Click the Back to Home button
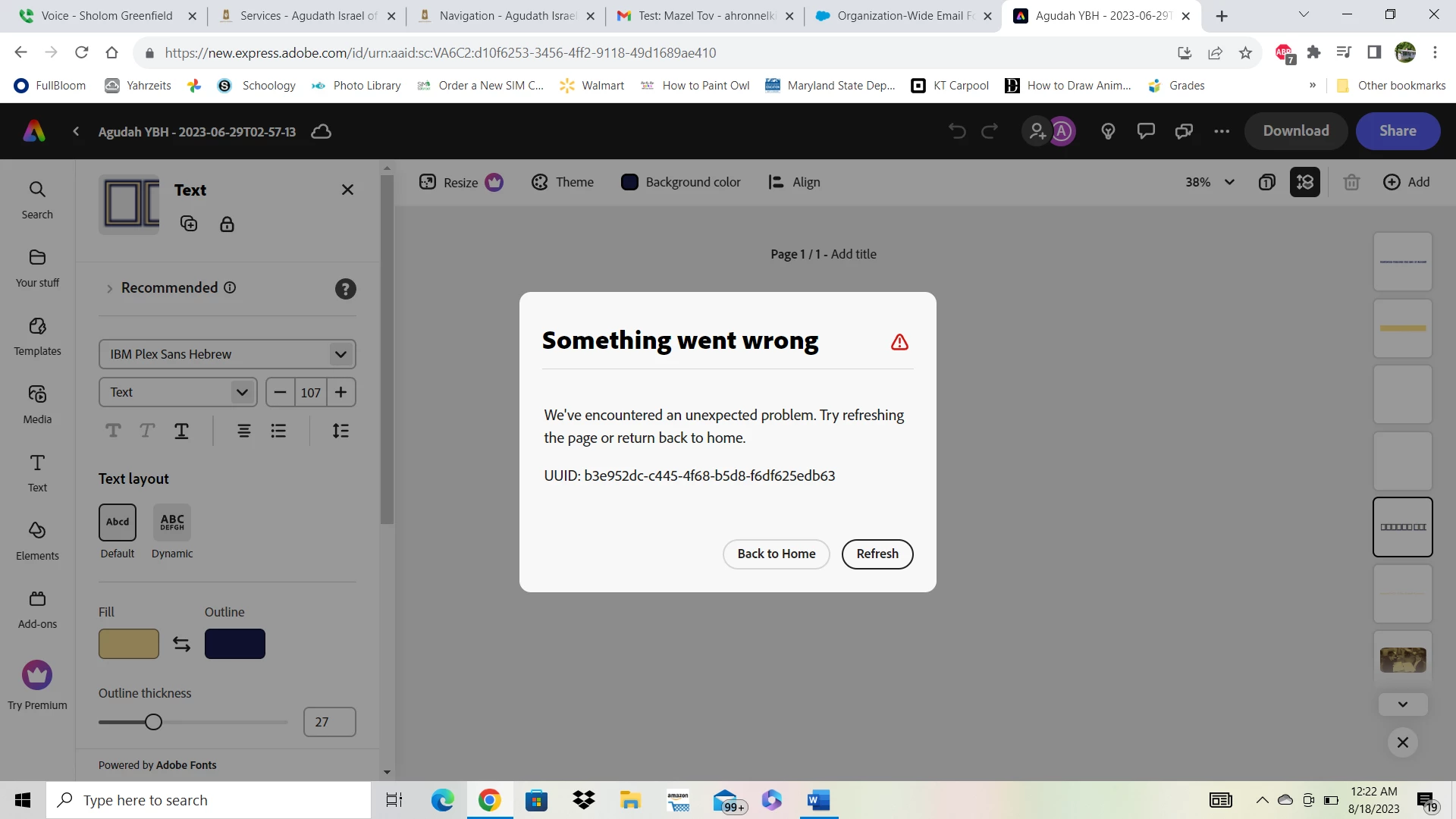Screen dimensions: 1456x819 776,554
